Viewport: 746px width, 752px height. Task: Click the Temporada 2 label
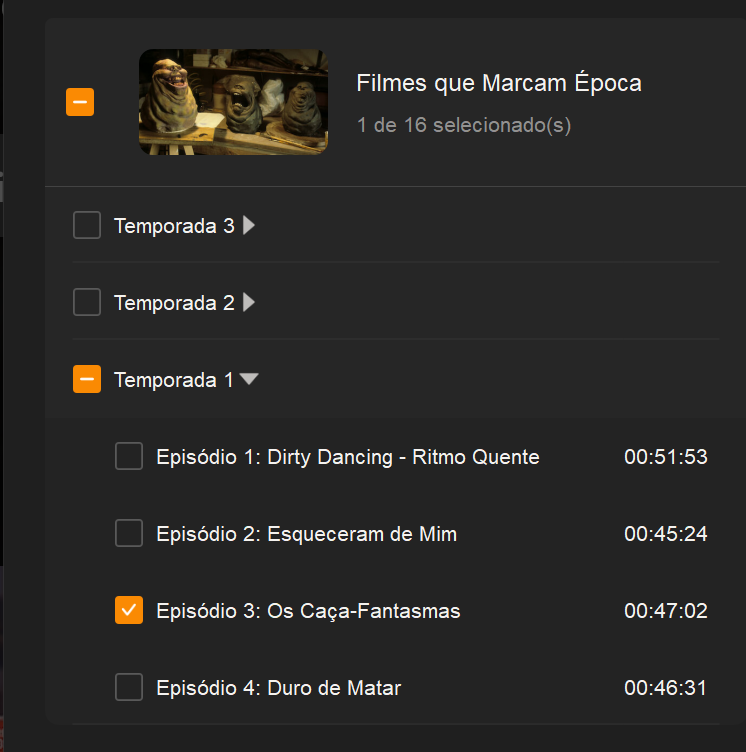(x=174, y=302)
